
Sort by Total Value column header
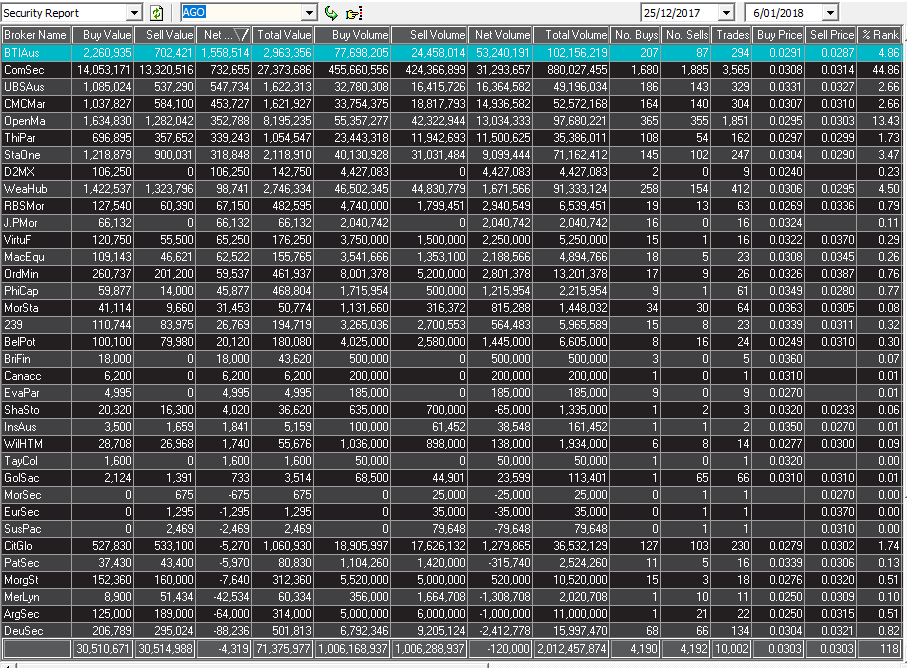click(282, 35)
